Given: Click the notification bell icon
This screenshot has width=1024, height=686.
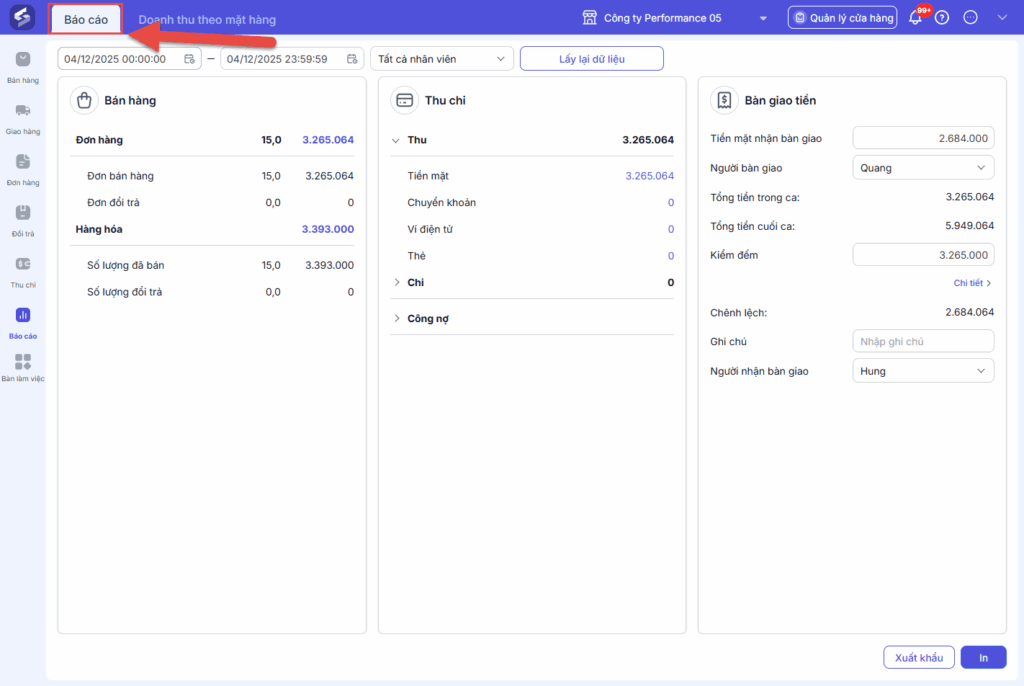Looking at the screenshot, I should (915, 18).
